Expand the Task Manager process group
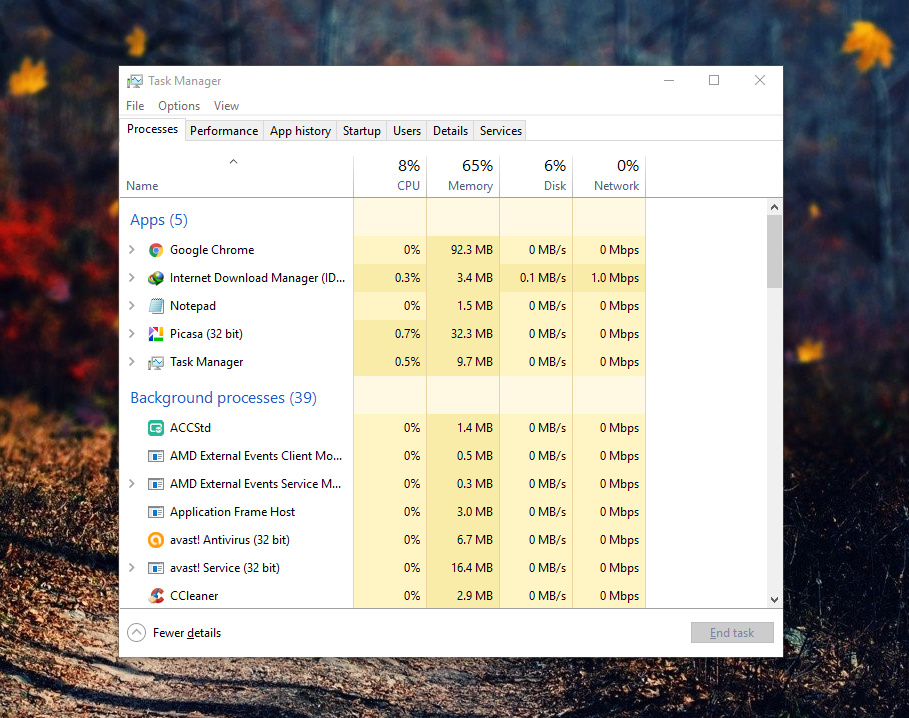 click(x=132, y=362)
